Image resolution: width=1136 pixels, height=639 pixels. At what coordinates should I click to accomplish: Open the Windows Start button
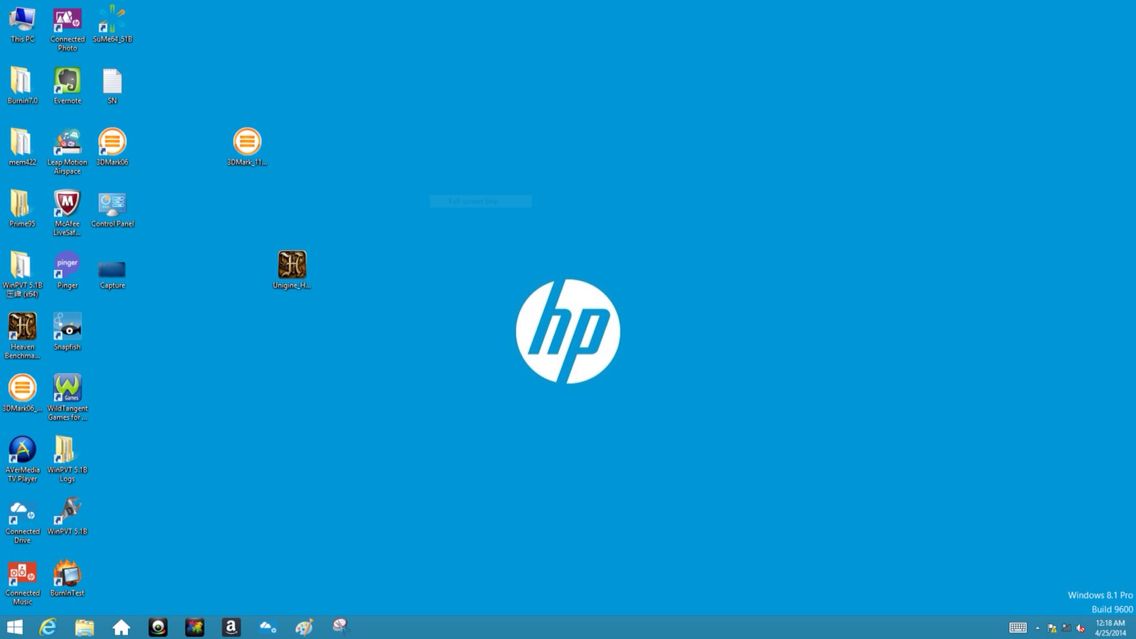click(14, 627)
